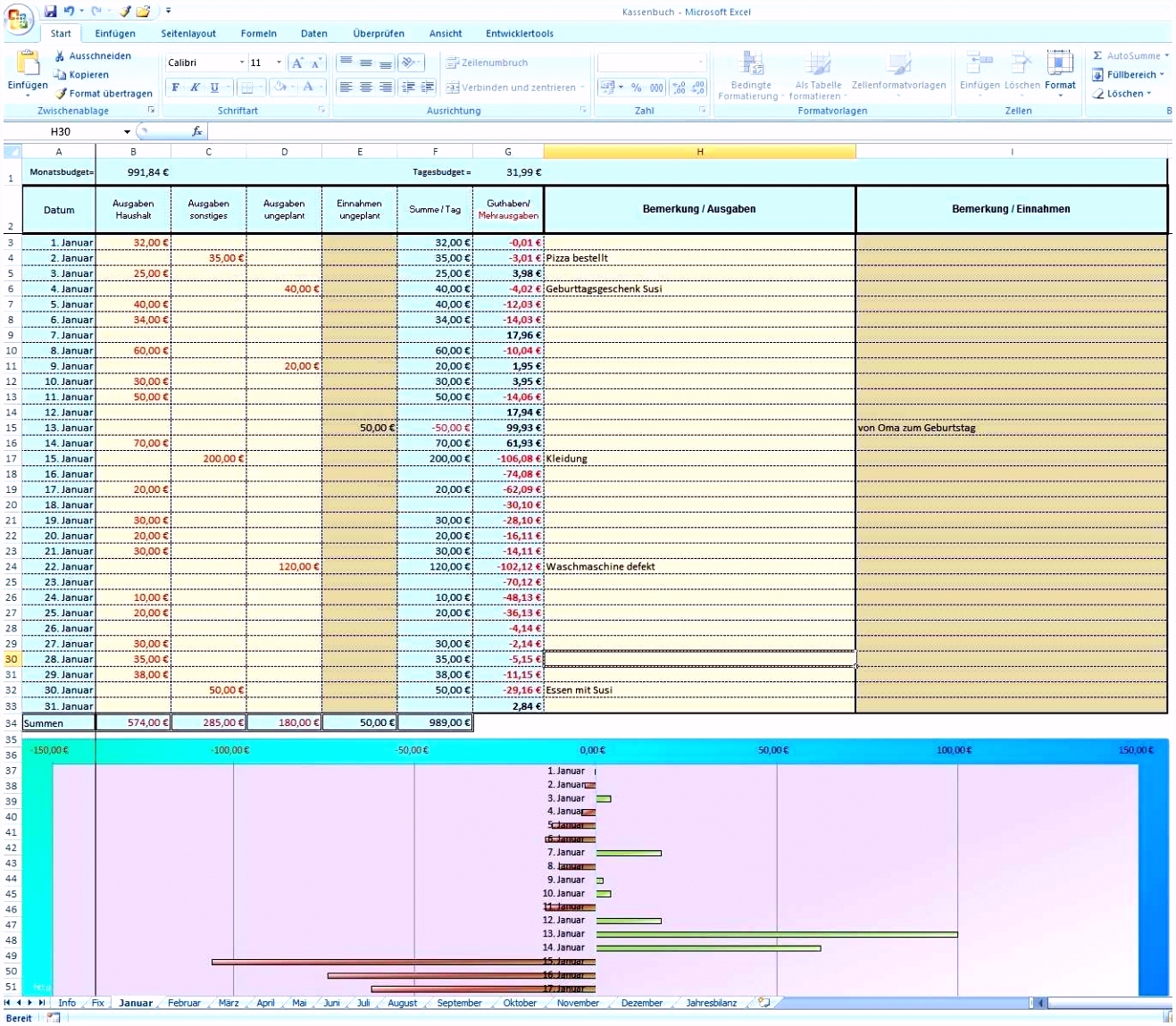1176x1026 pixels.
Task: Click the Zellen group Löschen button
Action: [1022, 71]
